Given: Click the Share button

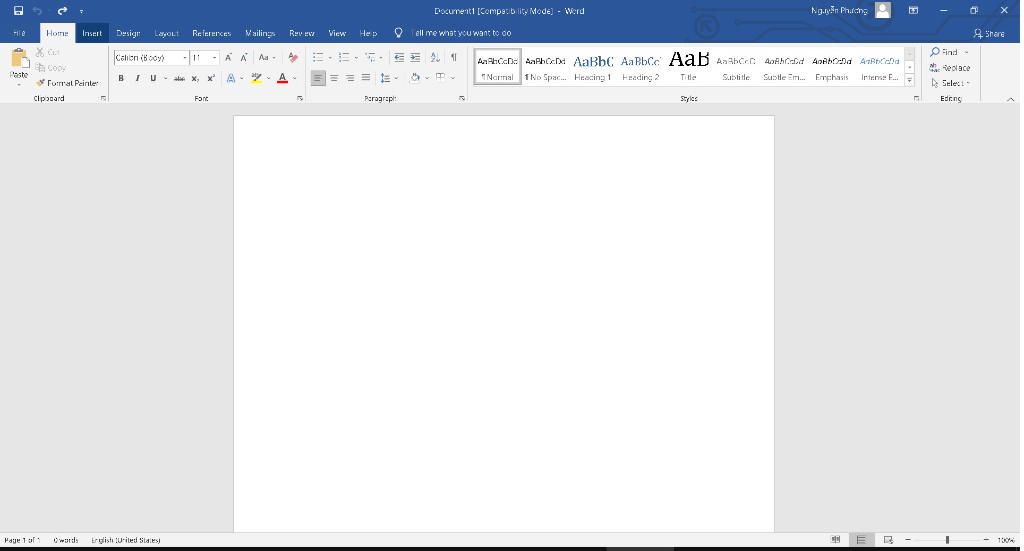Looking at the screenshot, I should (989, 33).
